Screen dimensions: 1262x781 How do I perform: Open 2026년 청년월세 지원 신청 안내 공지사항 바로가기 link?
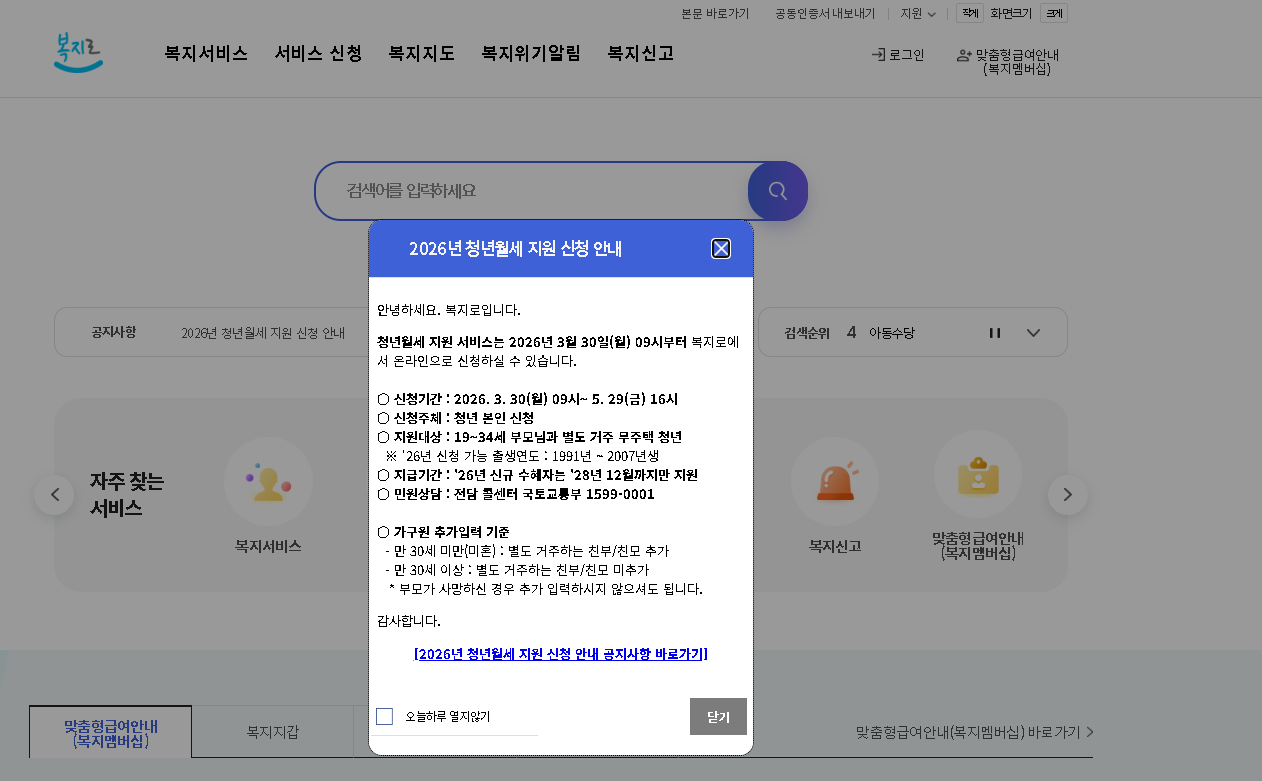[561, 654]
